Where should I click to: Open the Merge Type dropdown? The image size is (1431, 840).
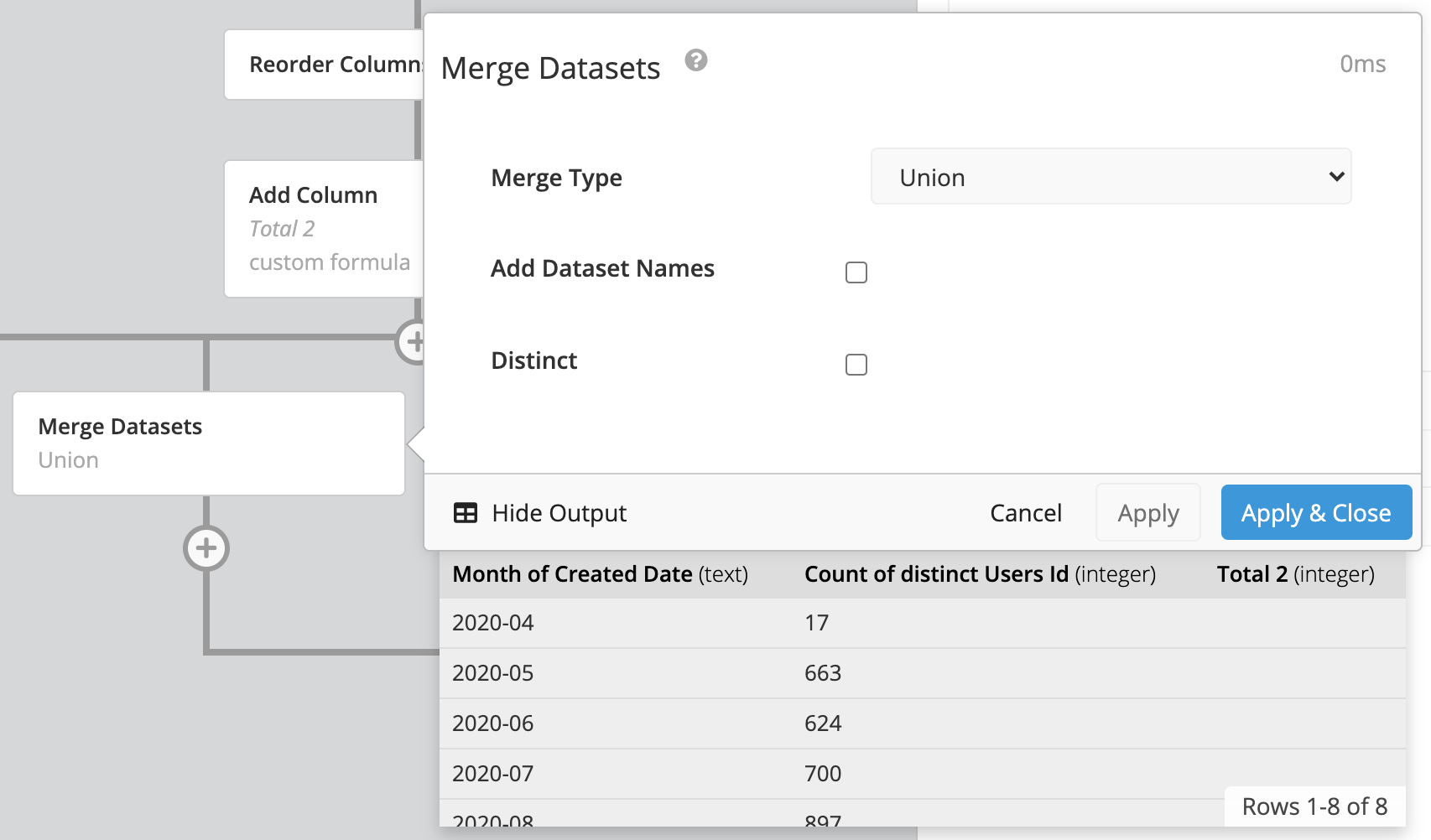coord(1111,177)
